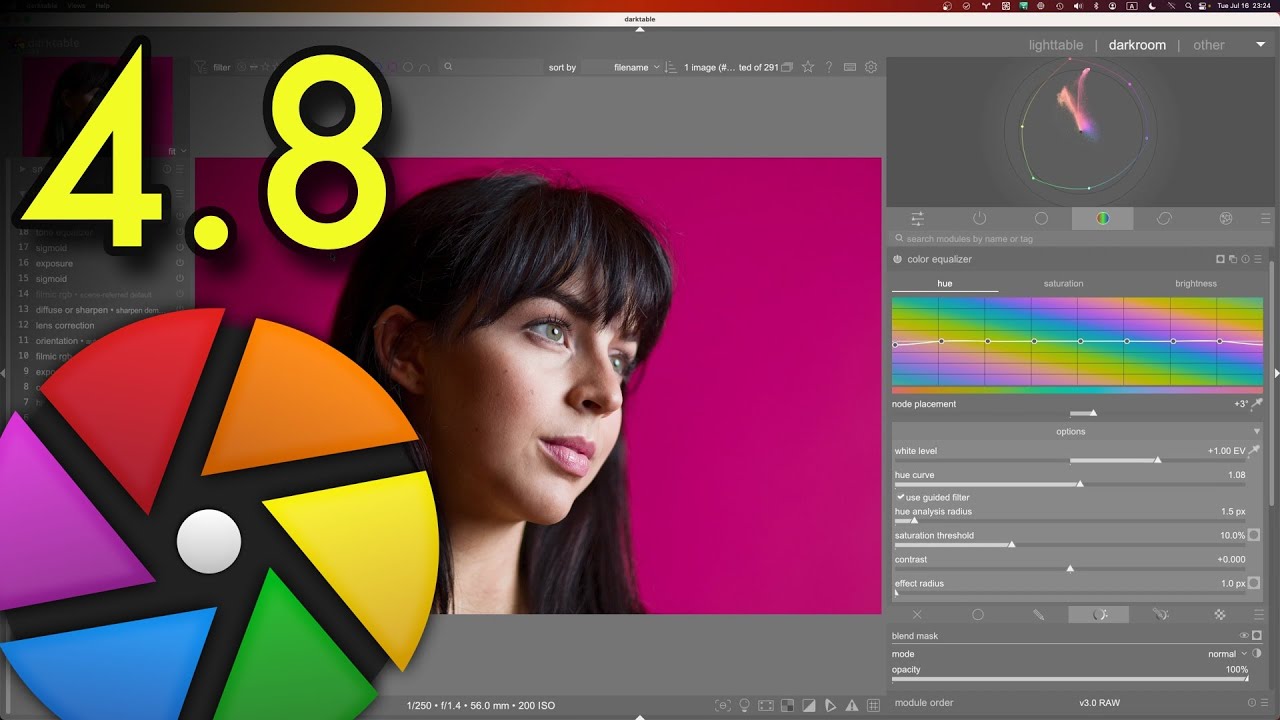
Task: Open module order presets menu
Action: pyautogui.click(x=1264, y=703)
